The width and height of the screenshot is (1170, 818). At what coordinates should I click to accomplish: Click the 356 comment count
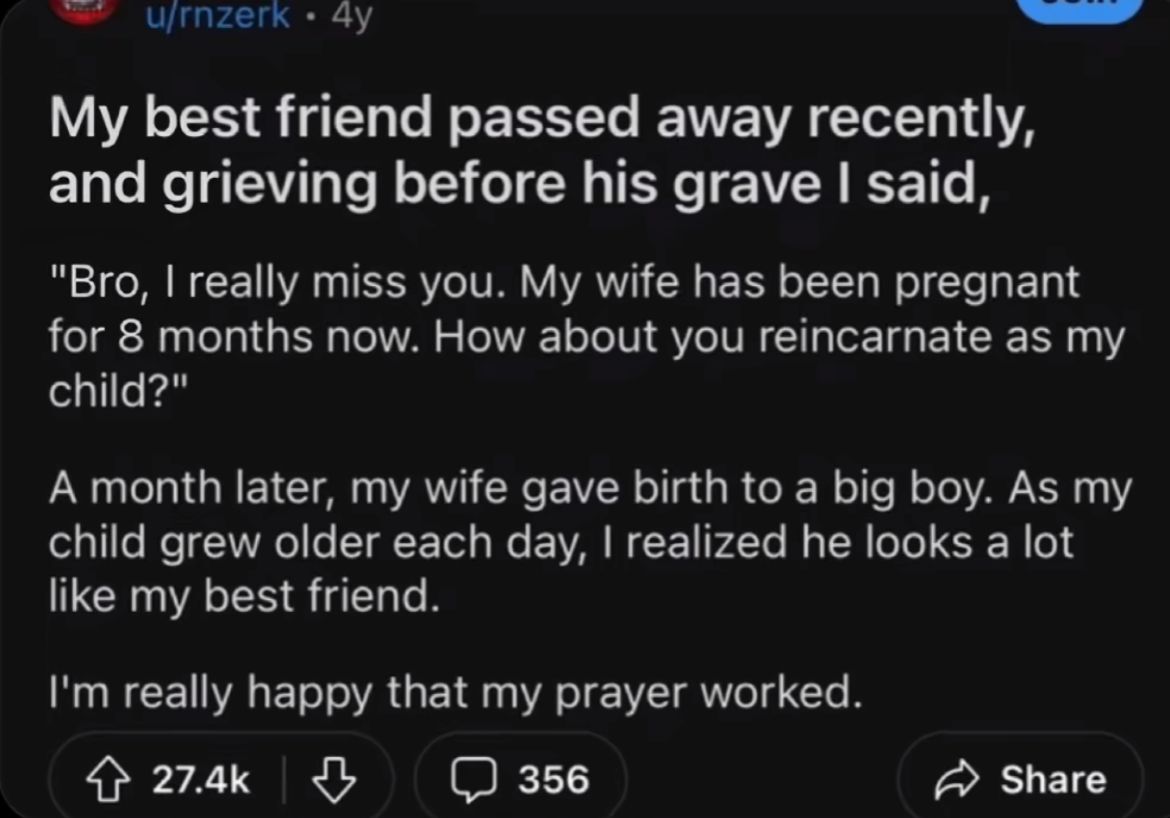pos(553,780)
